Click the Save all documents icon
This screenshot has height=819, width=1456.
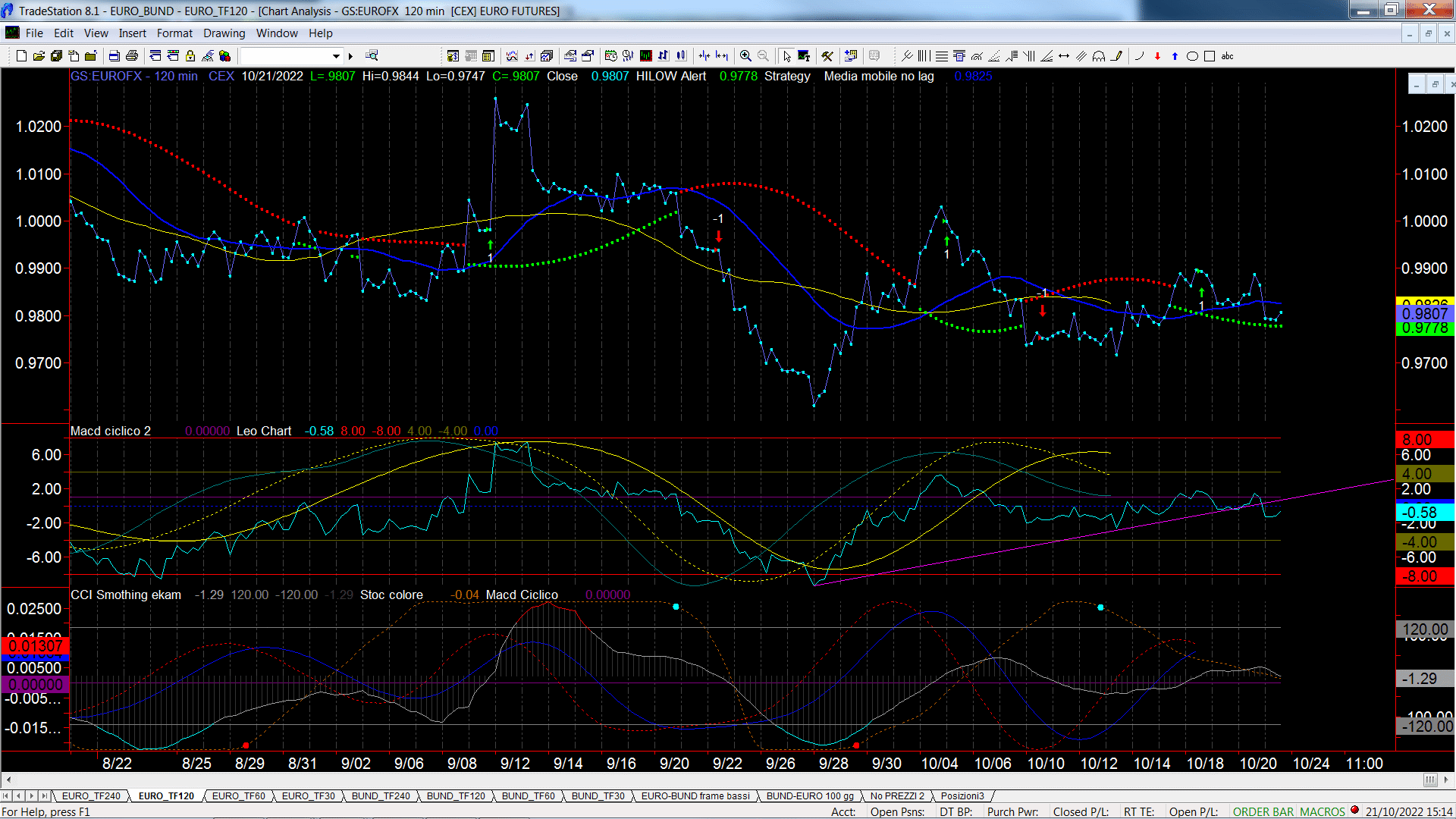tap(56, 55)
